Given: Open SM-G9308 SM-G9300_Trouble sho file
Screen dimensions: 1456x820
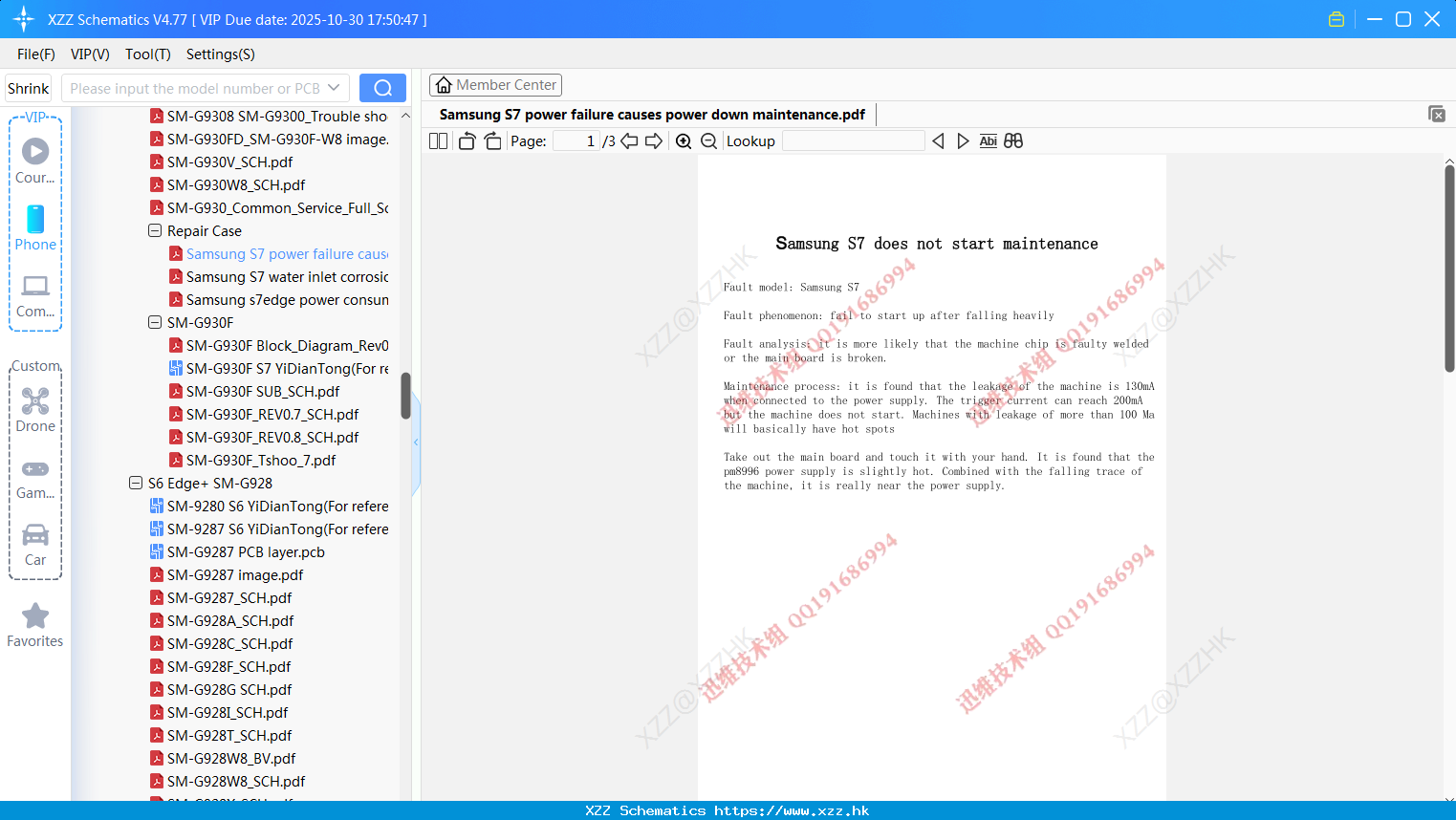Looking at the screenshot, I should pyautogui.click(x=269, y=116).
